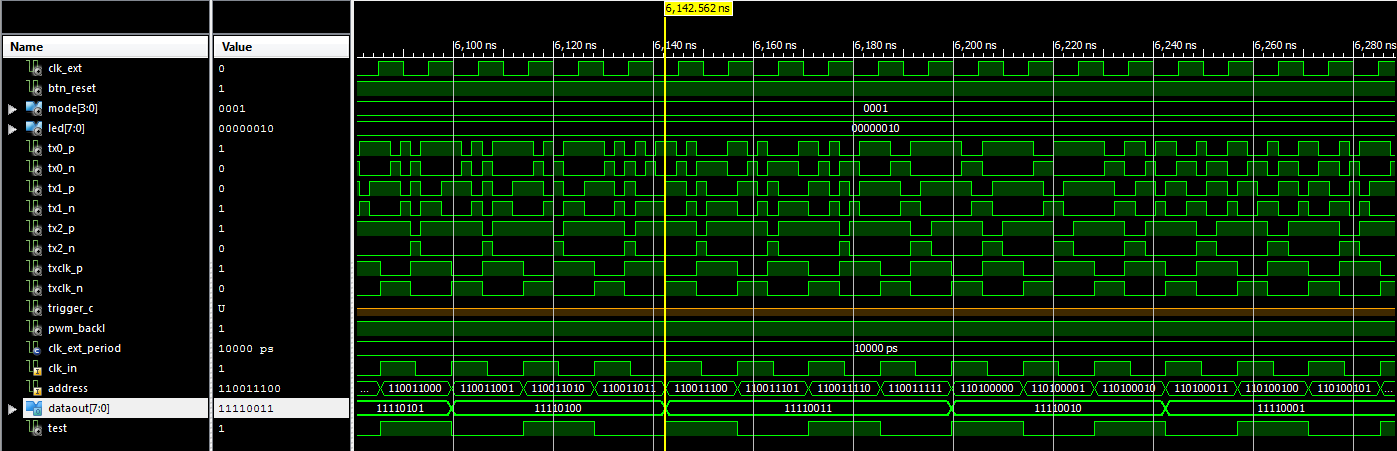Click the 10000 ps value cell

246,348
